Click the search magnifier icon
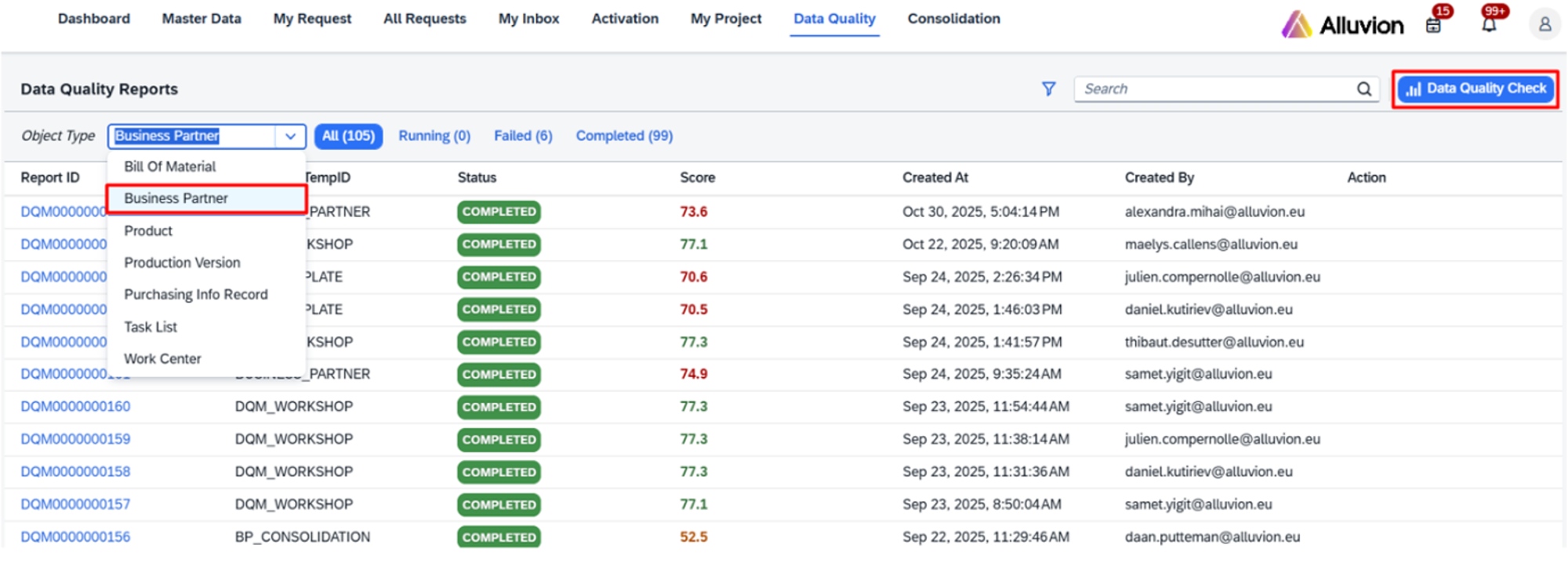This screenshot has width=1568, height=563. point(1364,89)
